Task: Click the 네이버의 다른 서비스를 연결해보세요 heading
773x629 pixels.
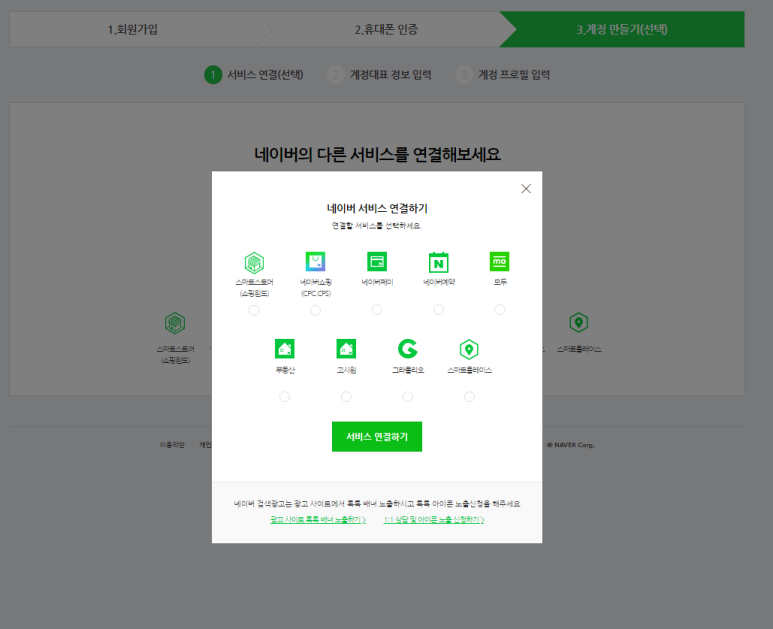Action: 377,155
